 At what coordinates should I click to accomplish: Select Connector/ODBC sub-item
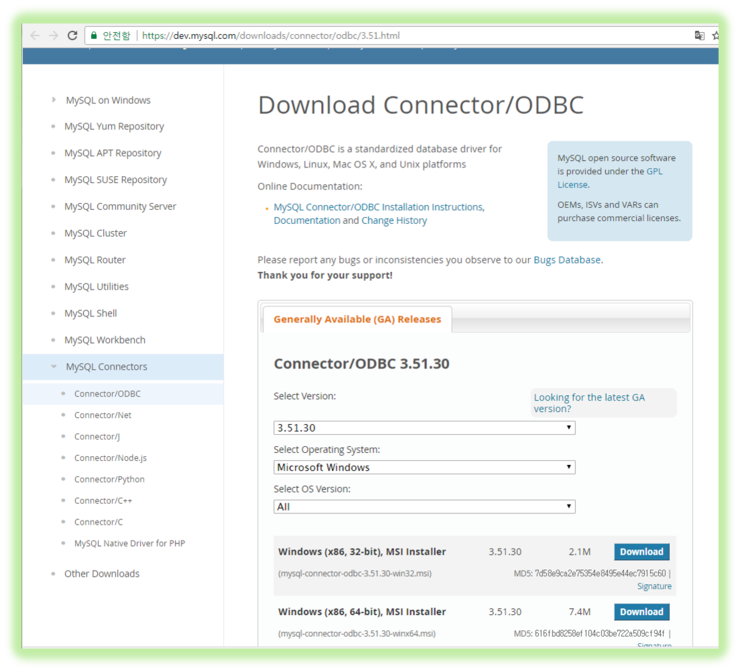pos(107,394)
